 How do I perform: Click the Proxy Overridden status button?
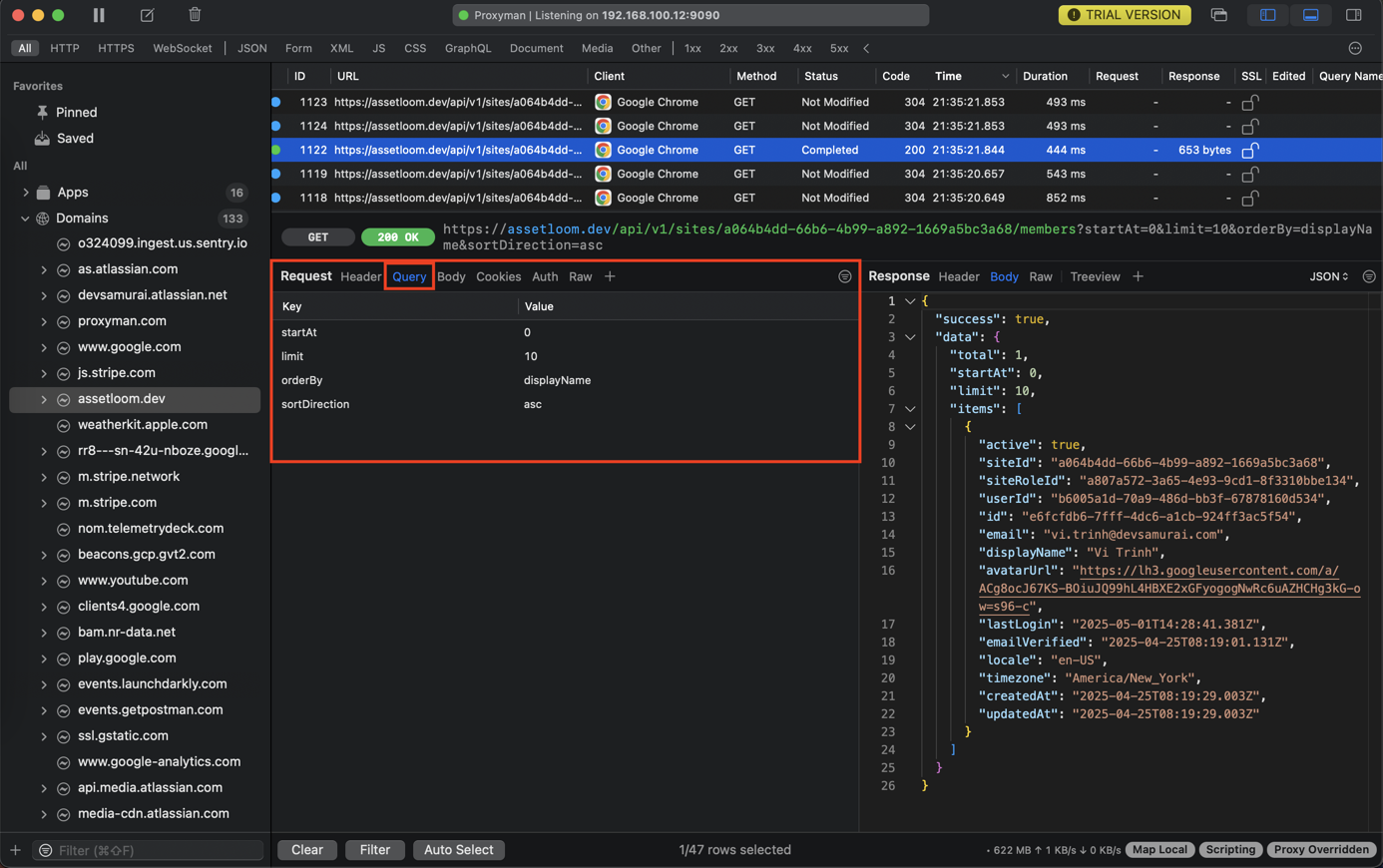tap(1321, 850)
